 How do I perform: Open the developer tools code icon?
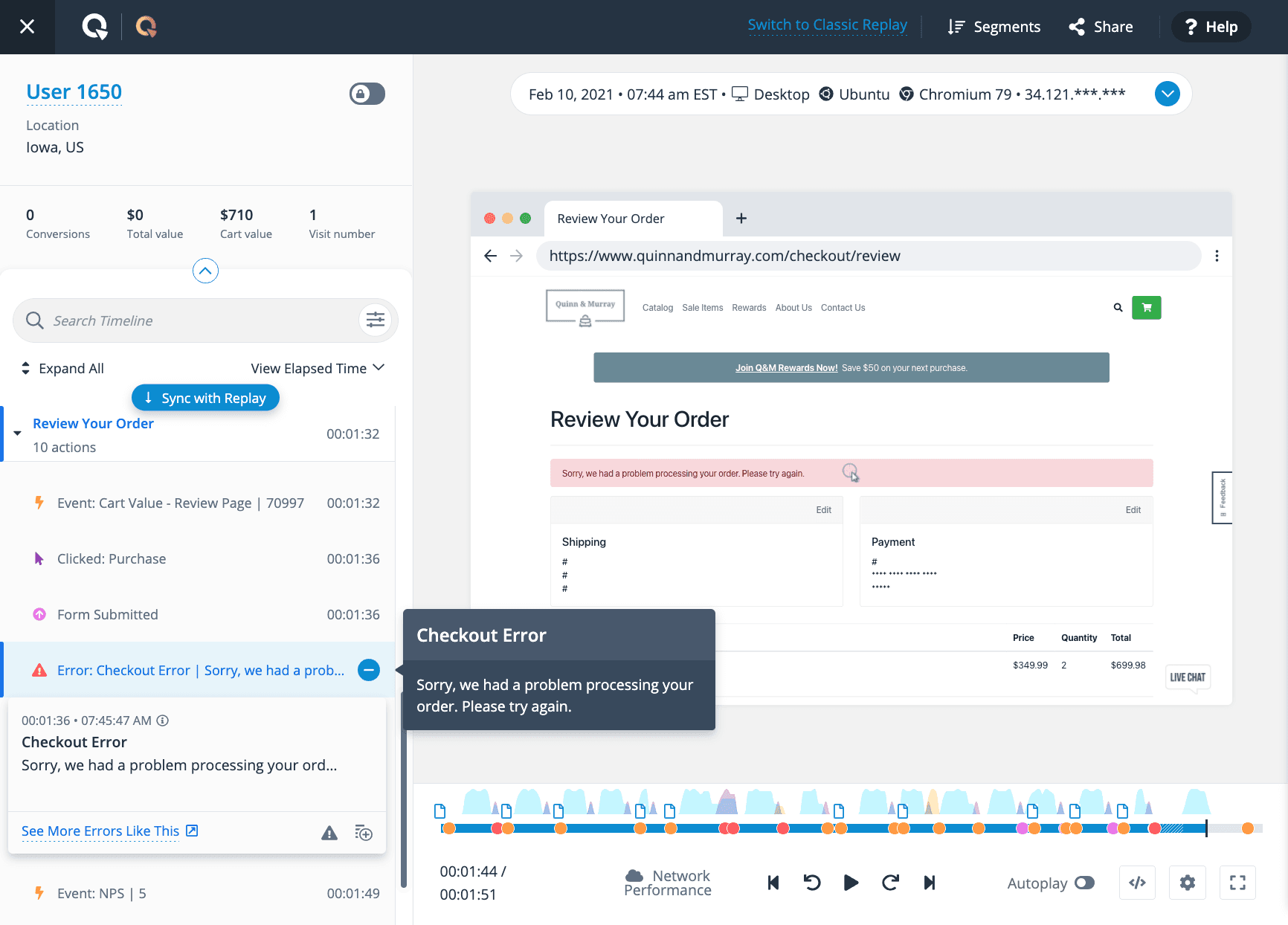pyautogui.click(x=1137, y=883)
